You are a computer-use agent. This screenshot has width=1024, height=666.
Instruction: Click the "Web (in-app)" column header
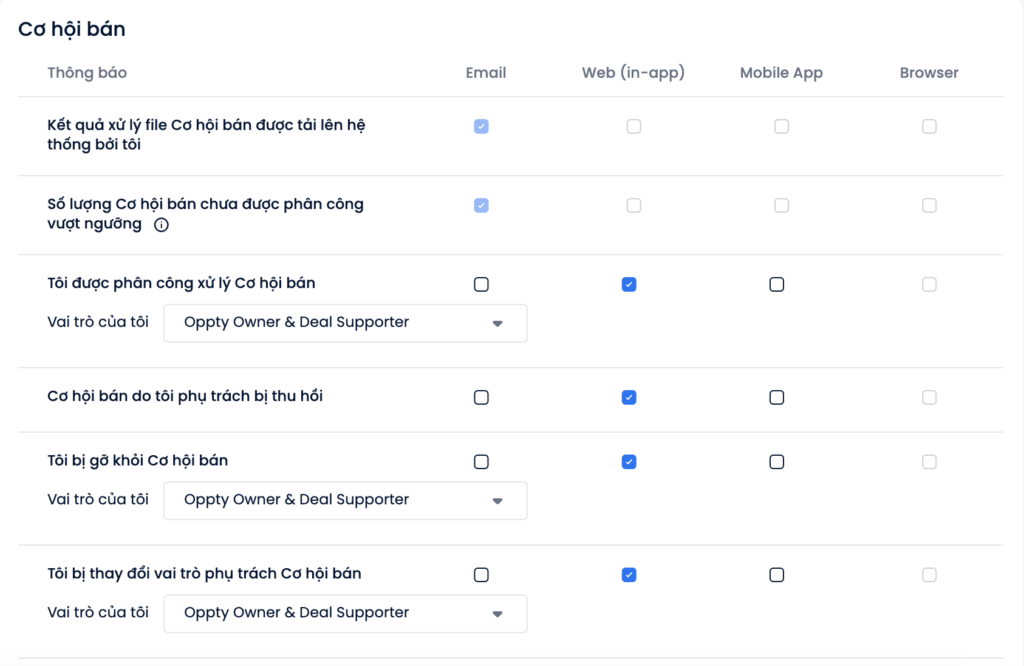pyautogui.click(x=633, y=73)
